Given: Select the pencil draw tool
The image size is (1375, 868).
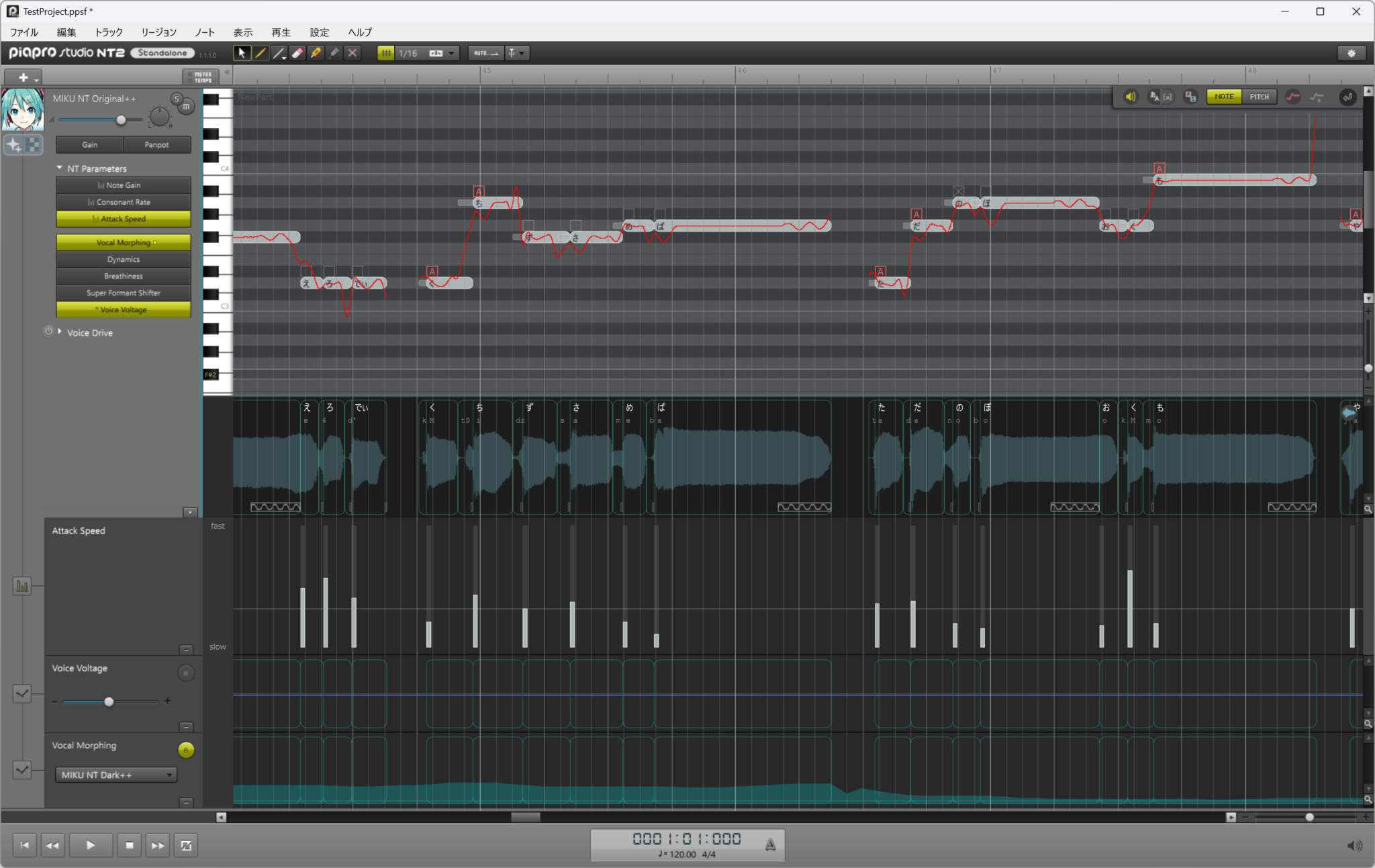Looking at the screenshot, I should (x=260, y=53).
